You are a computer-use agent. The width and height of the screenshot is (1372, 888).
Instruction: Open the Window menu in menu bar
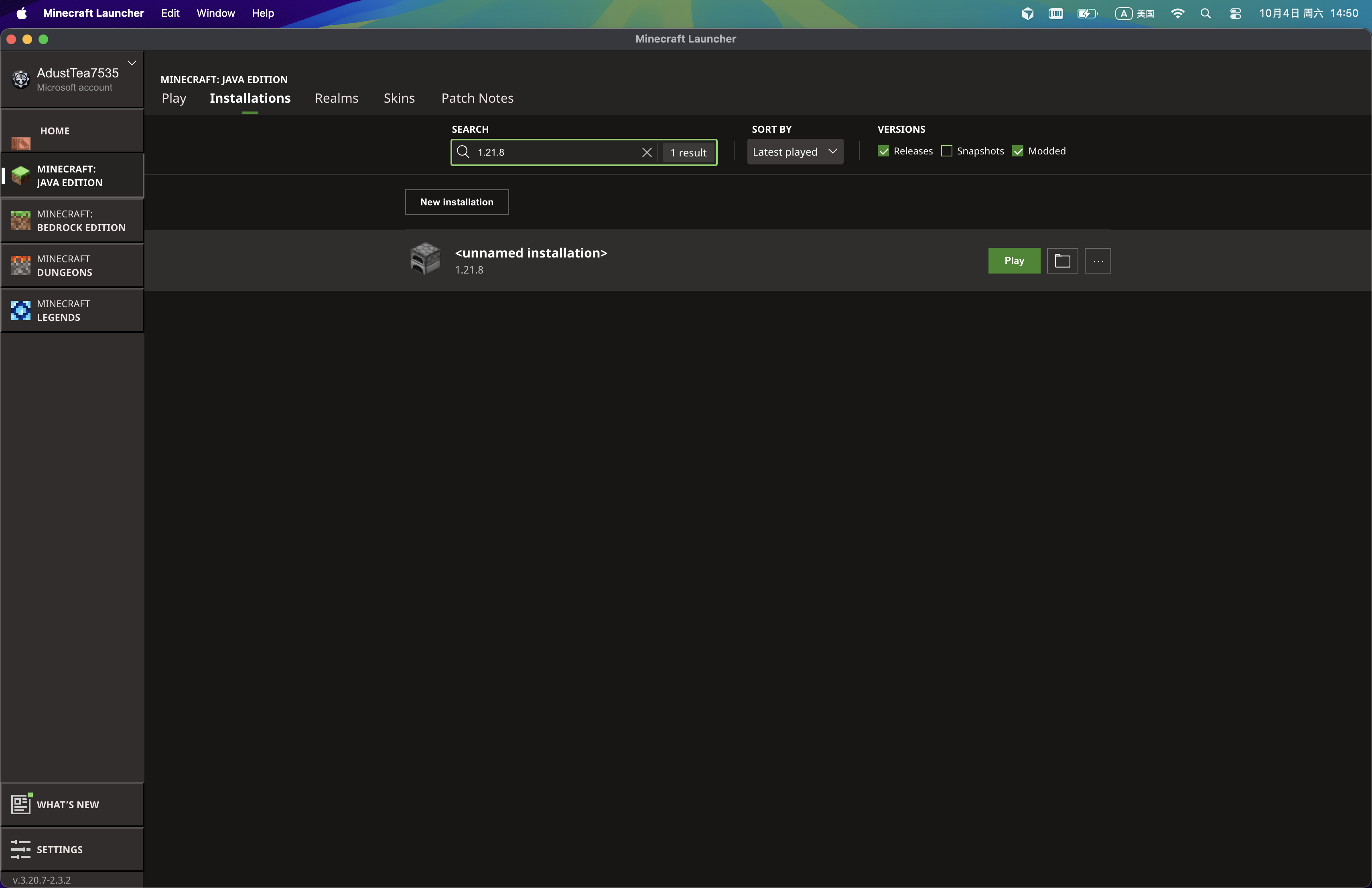215,13
